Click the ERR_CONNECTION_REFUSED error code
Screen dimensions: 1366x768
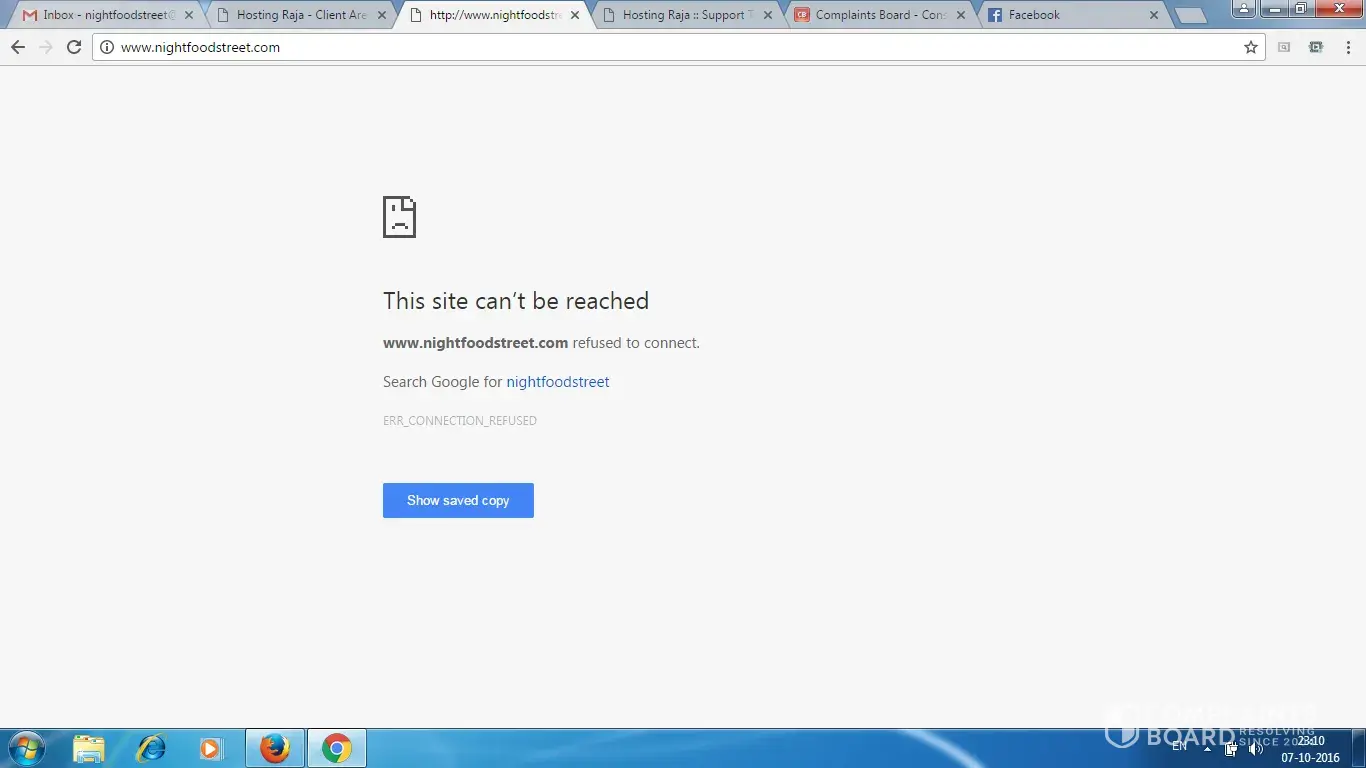460,421
